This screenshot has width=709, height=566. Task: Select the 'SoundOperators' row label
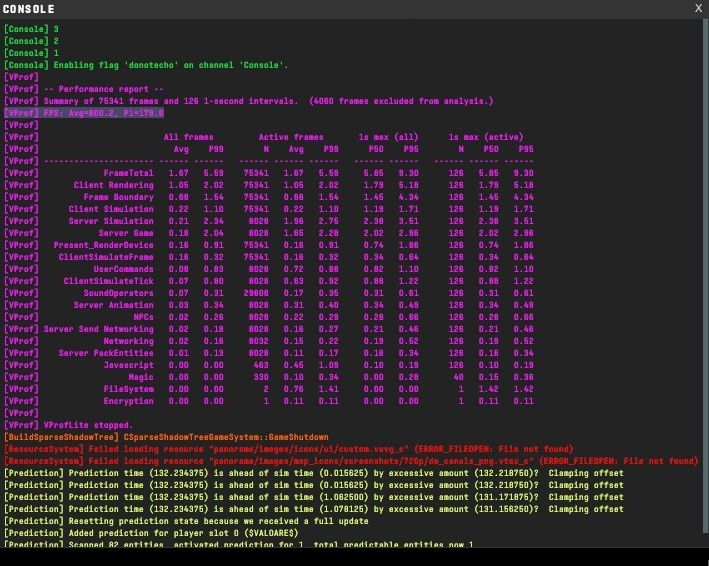click(x=118, y=293)
